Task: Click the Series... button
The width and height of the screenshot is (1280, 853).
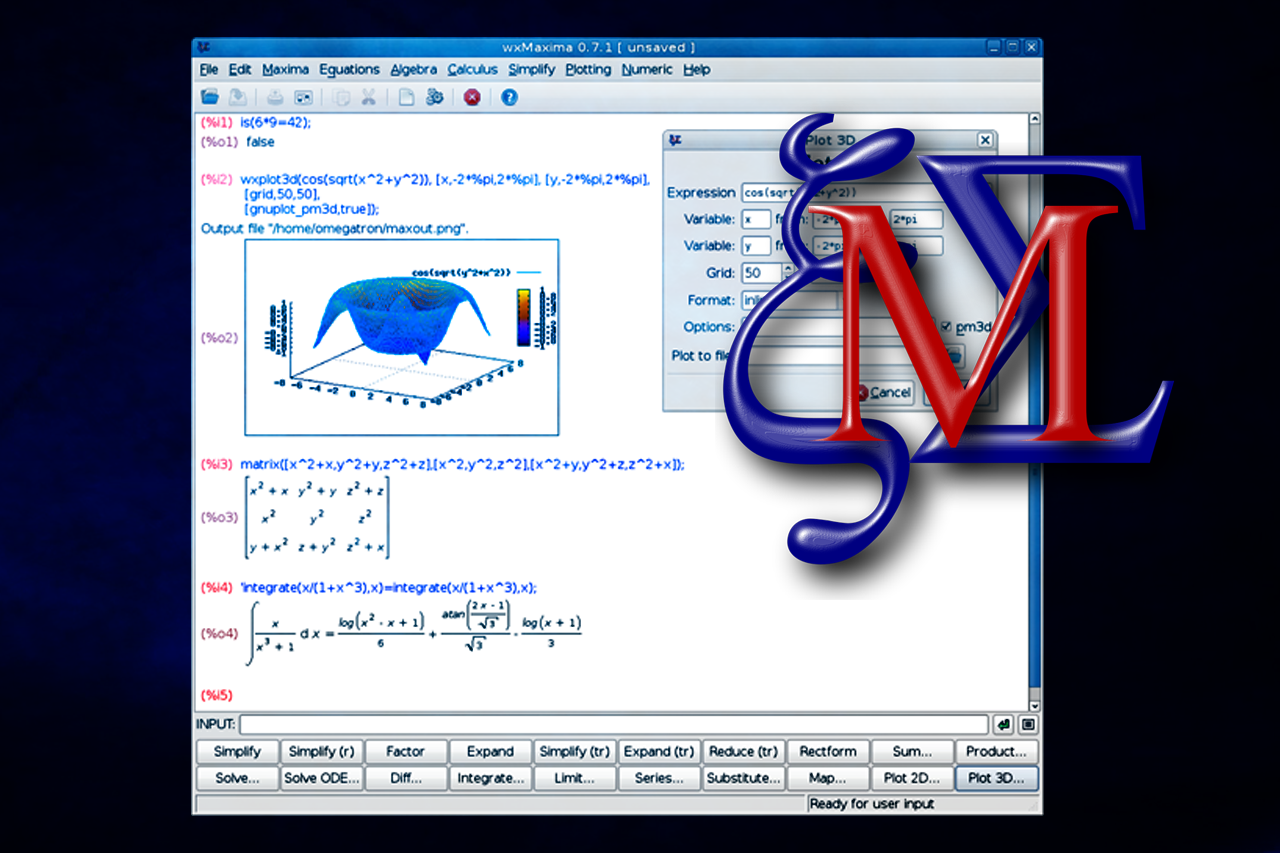Action: click(x=659, y=778)
